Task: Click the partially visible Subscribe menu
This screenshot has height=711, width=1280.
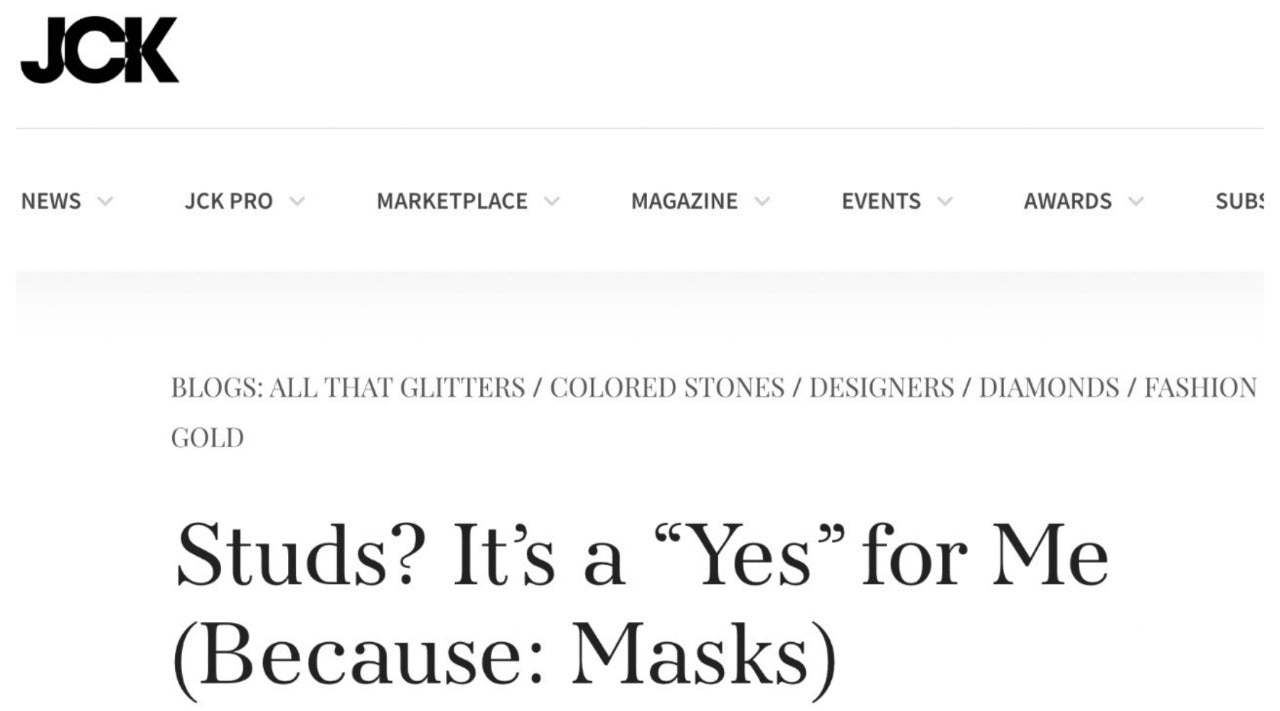Action: (x=1240, y=201)
